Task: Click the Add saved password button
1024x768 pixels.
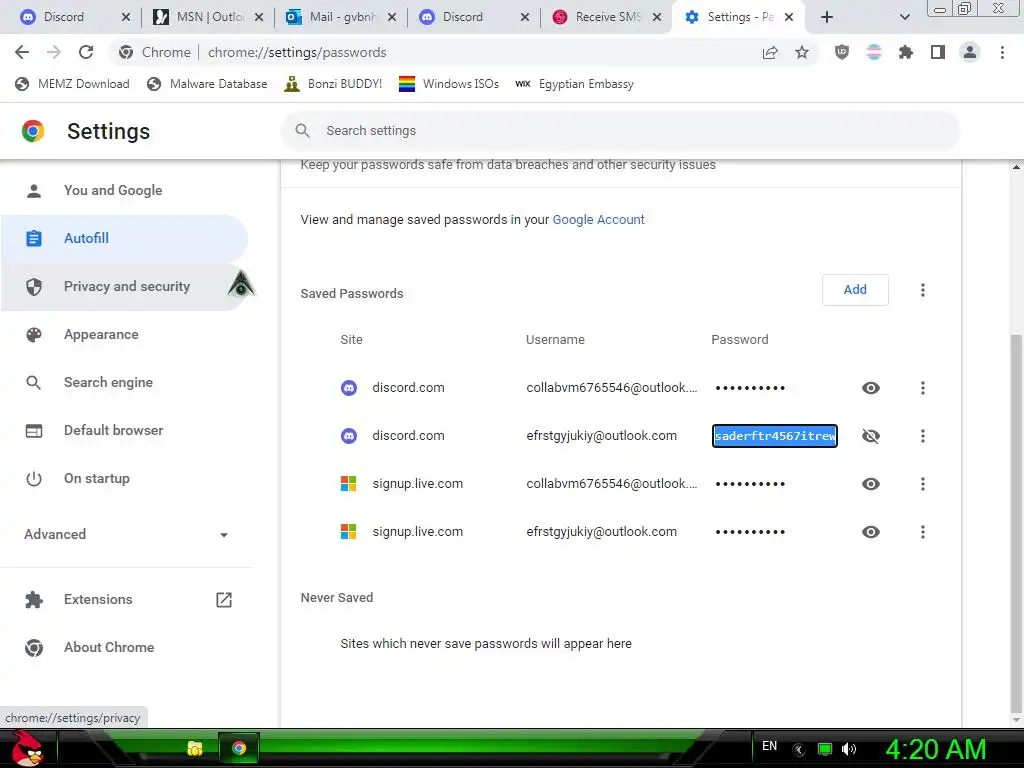Action: coord(855,290)
